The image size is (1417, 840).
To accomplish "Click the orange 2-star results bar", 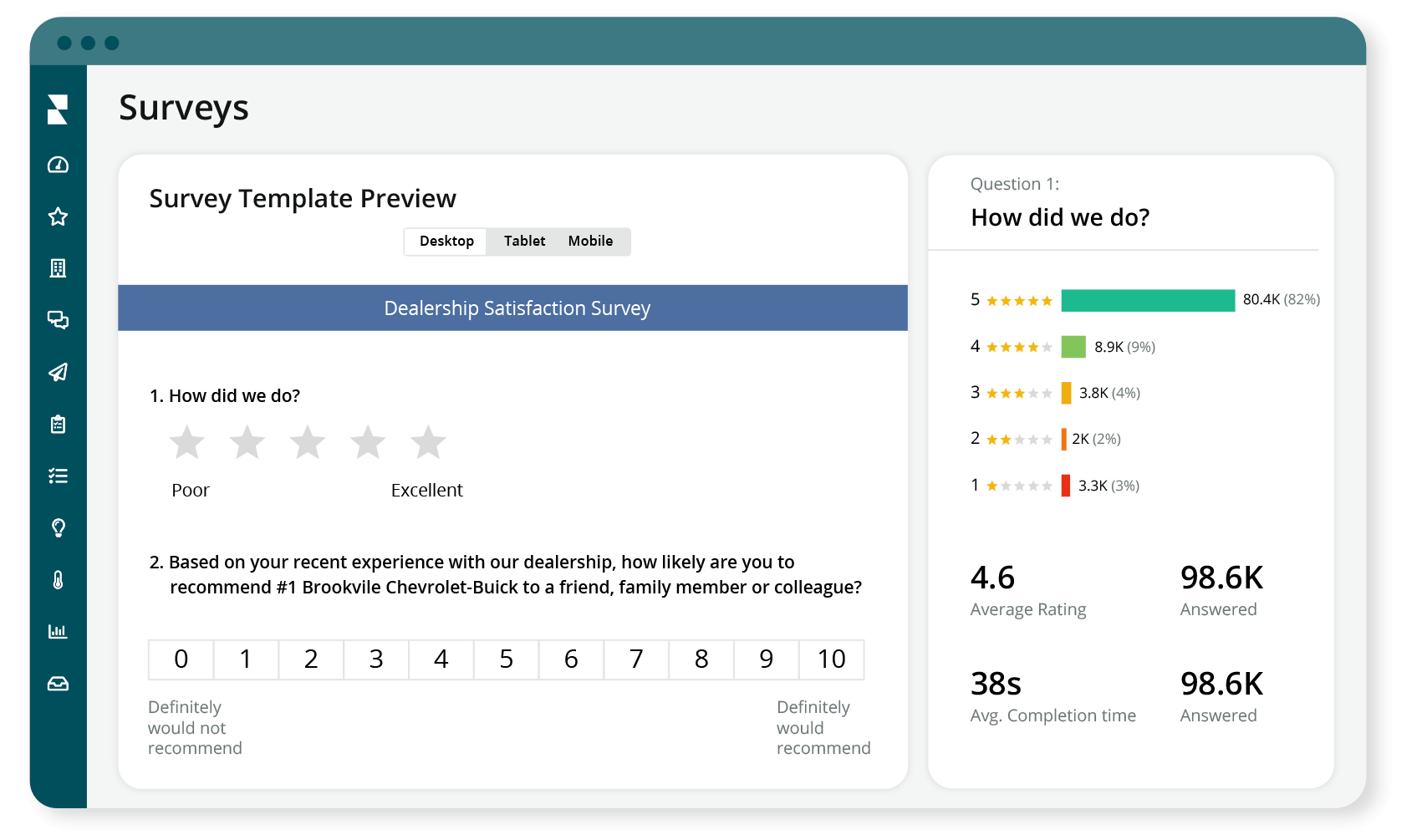I will 1063,439.
